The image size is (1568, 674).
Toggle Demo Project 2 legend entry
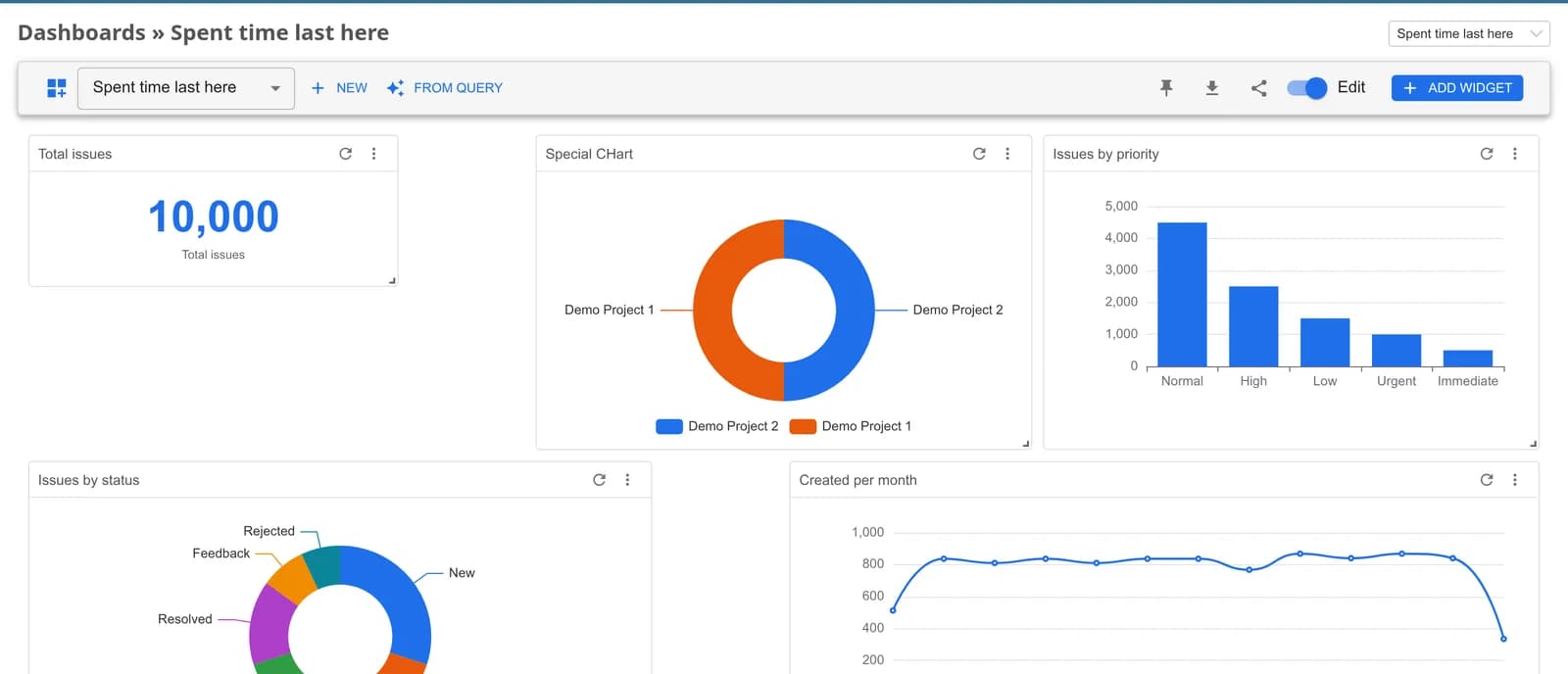click(x=717, y=426)
